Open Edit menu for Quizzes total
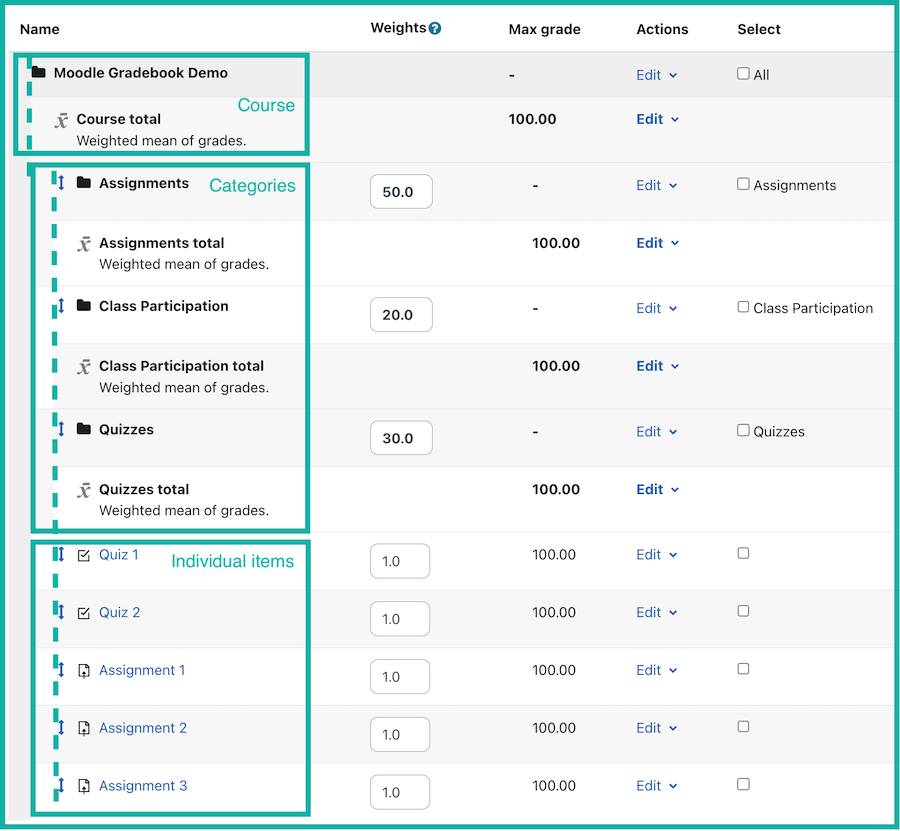This screenshot has width=900, height=831. (x=657, y=490)
